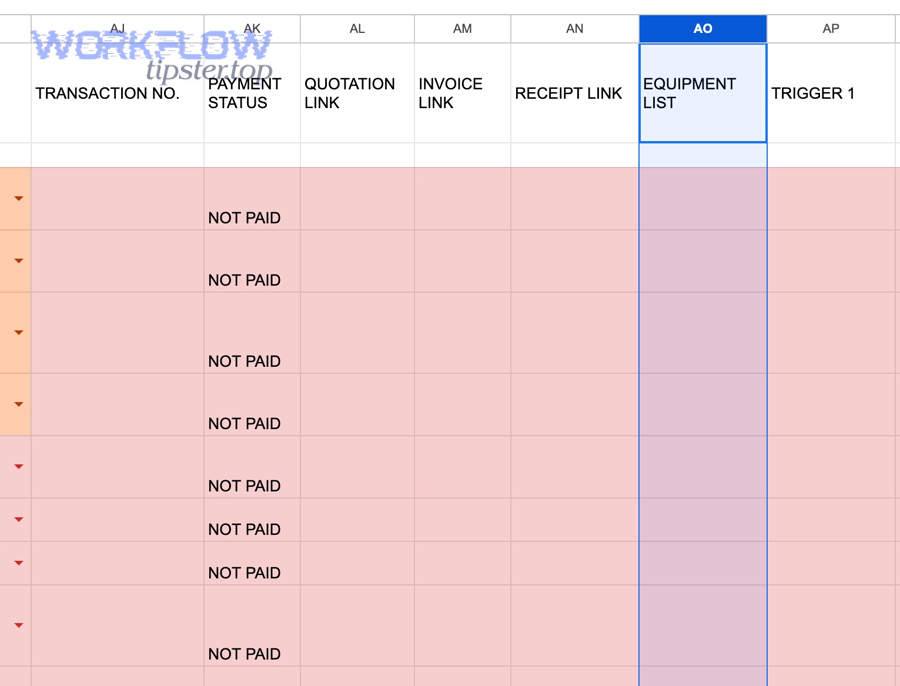
Task: Select column header AL
Action: pos(357,28)
